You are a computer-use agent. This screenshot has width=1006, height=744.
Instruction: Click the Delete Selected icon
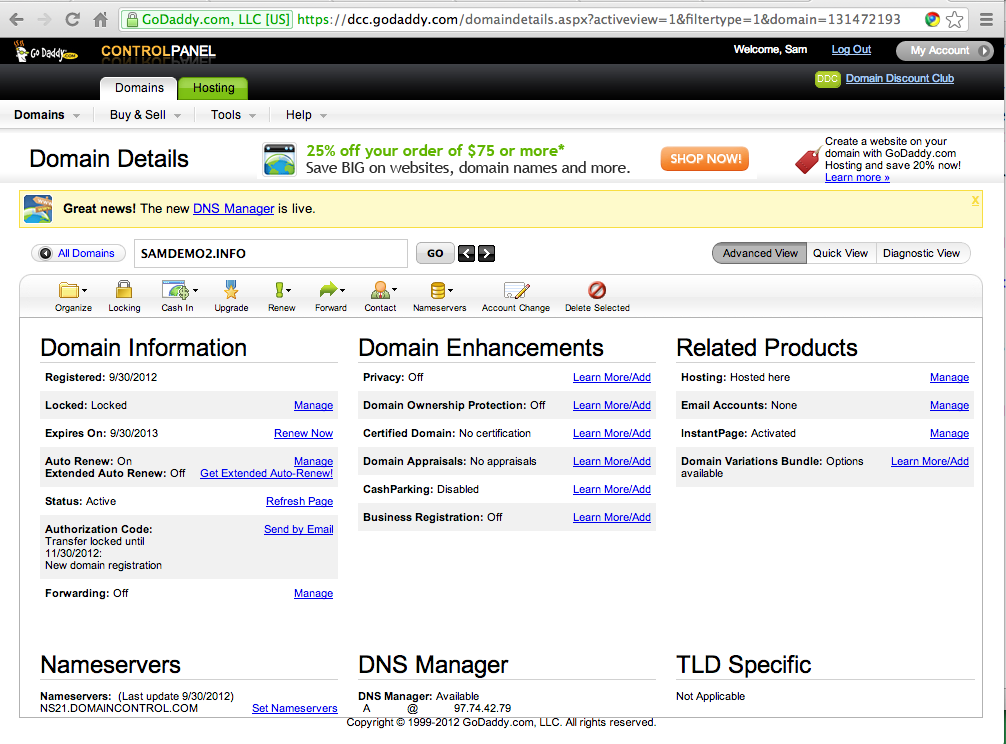point(597,290)
